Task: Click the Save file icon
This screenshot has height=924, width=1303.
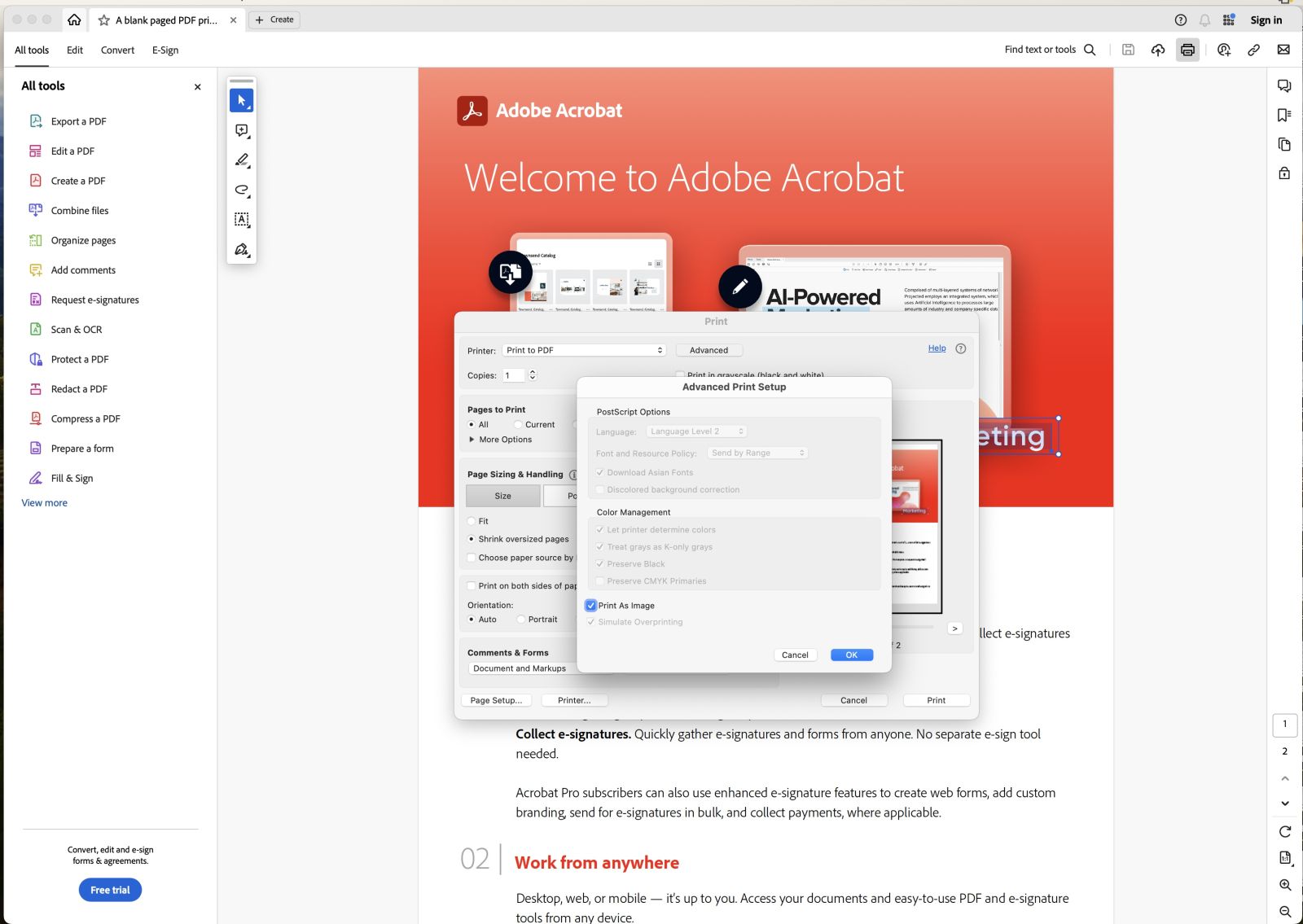Action: click(1128, 50)
